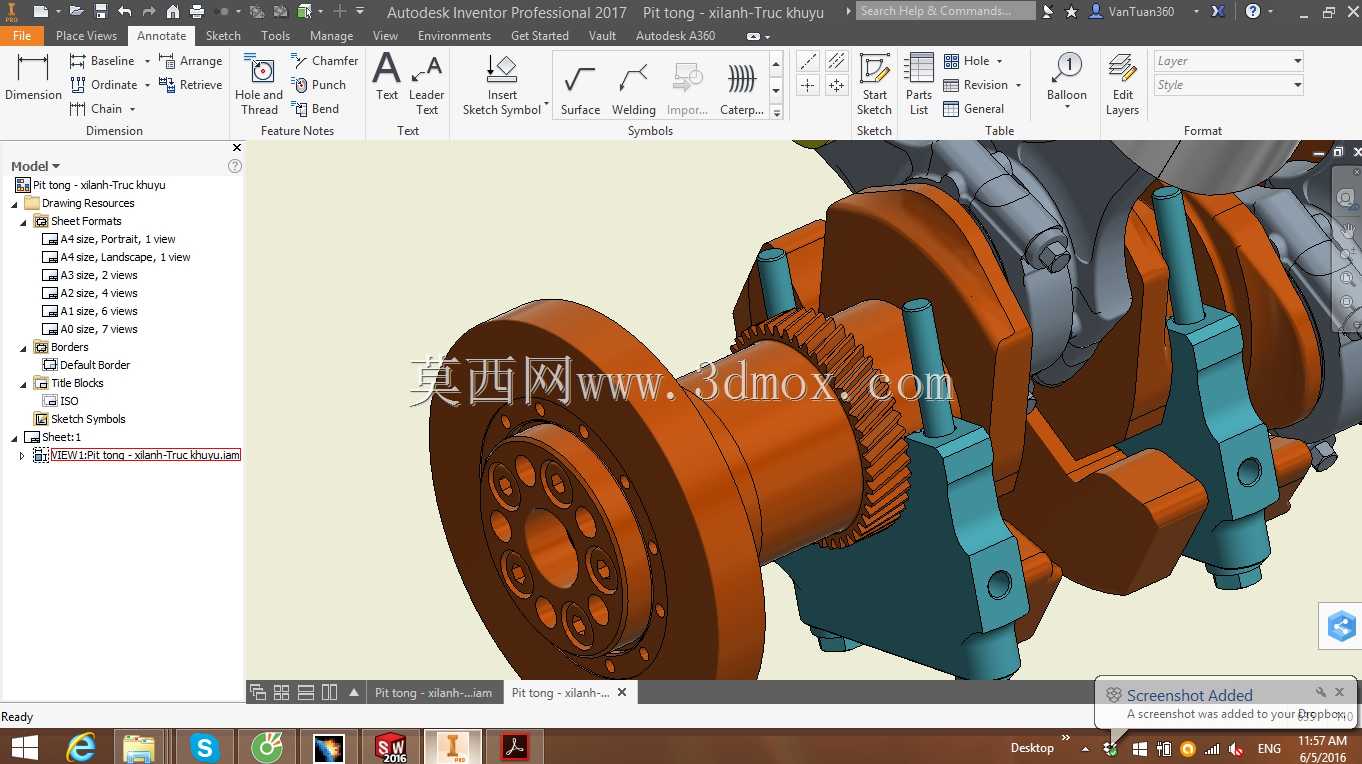Open the Revision table dropdown arrow
Image resolution: width=1362 pixels, height=764 pixels.
coord(1018,85)
